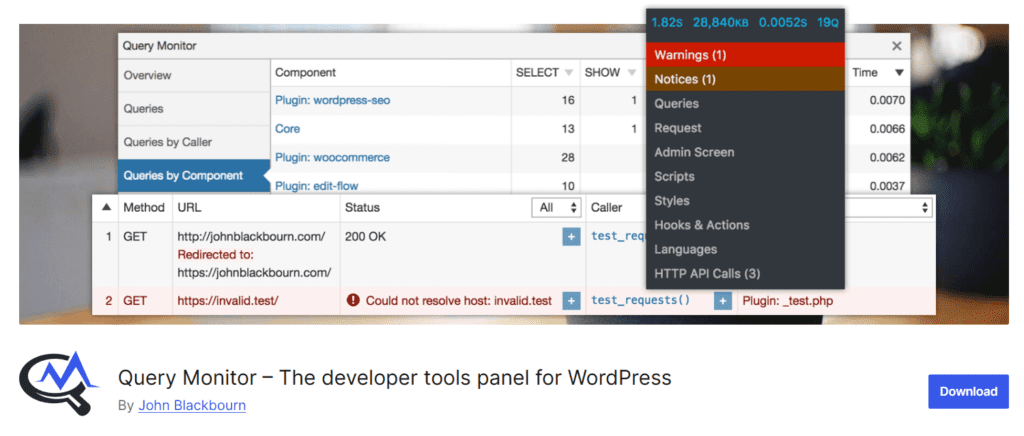Select the Queries sidebar tab
Viewport: 1024px width, 436px height.
tap(194, 109)
